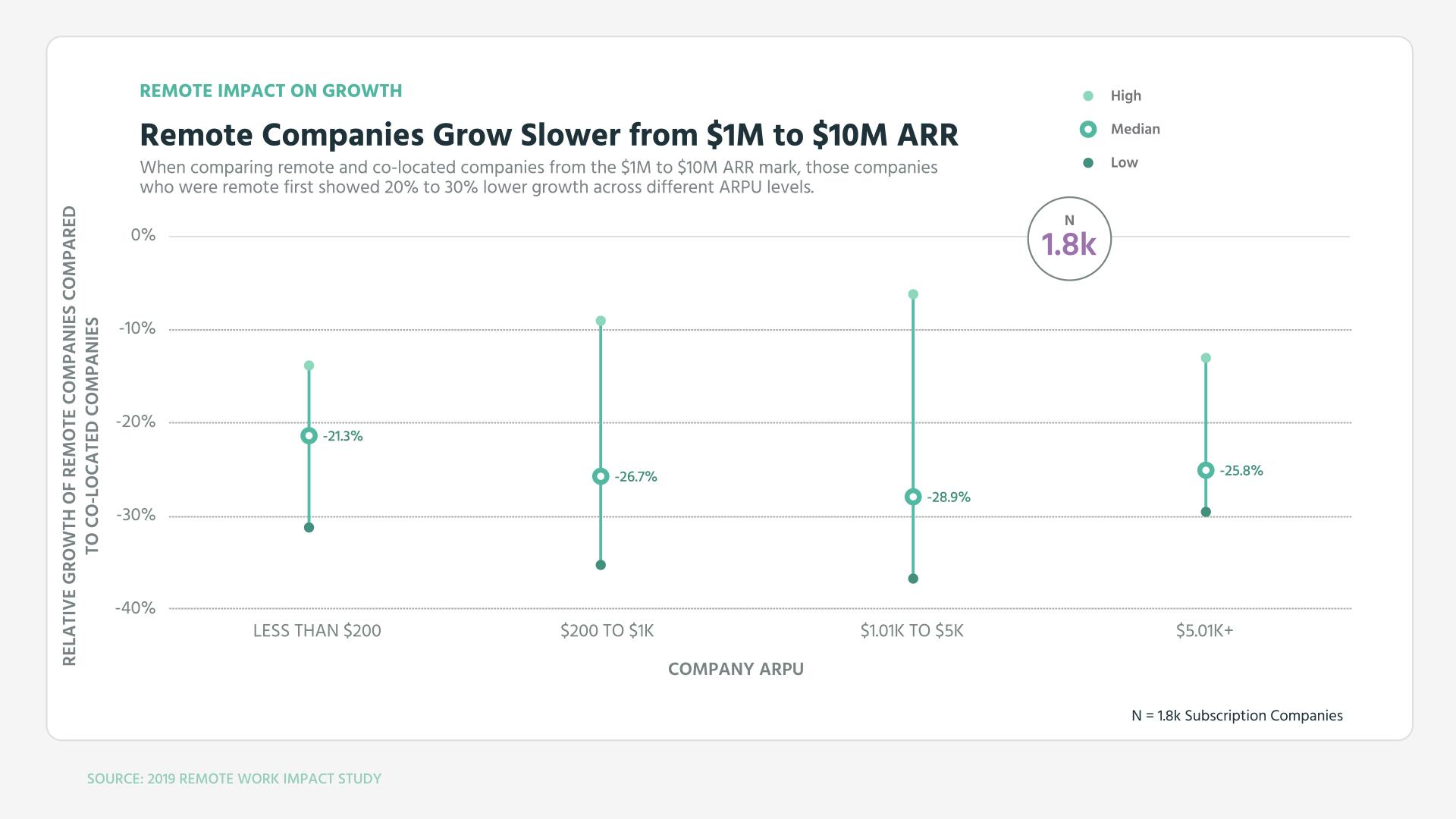Toggle the High series in the legend
1456x819 pixels.
(1125, 96)
